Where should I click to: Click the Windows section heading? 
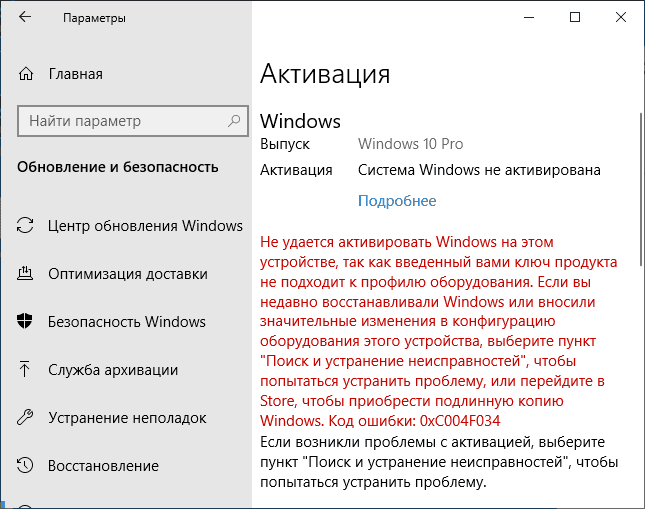(300, 121)
